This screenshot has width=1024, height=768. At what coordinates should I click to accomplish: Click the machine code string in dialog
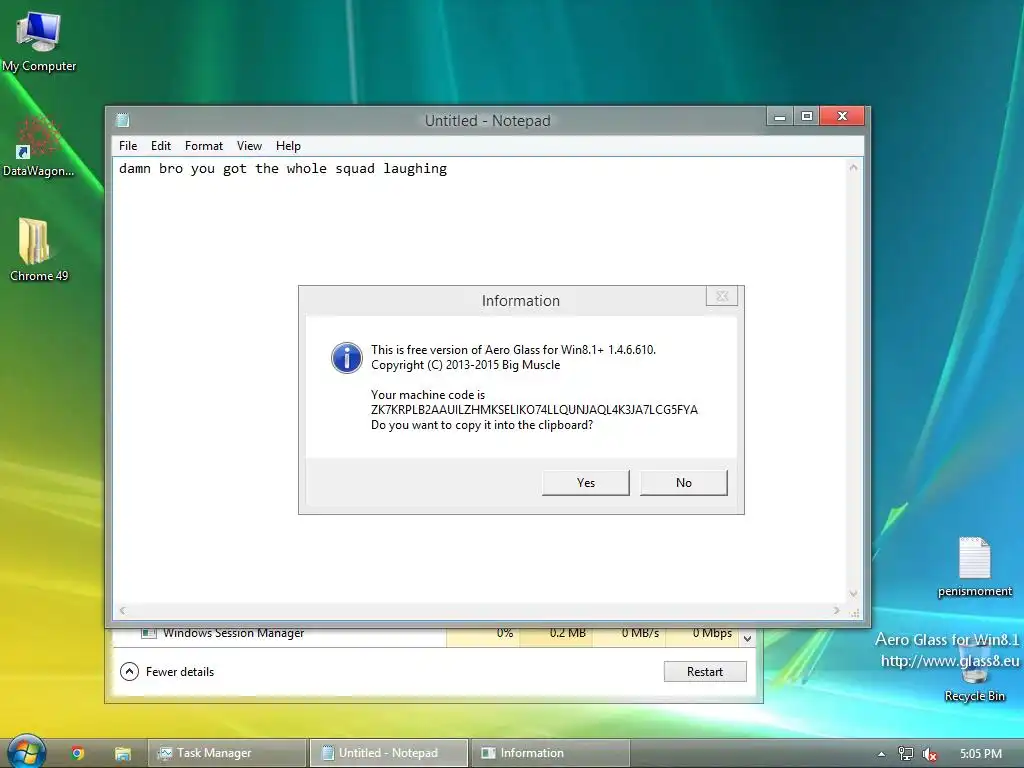(x=534, y=409)
